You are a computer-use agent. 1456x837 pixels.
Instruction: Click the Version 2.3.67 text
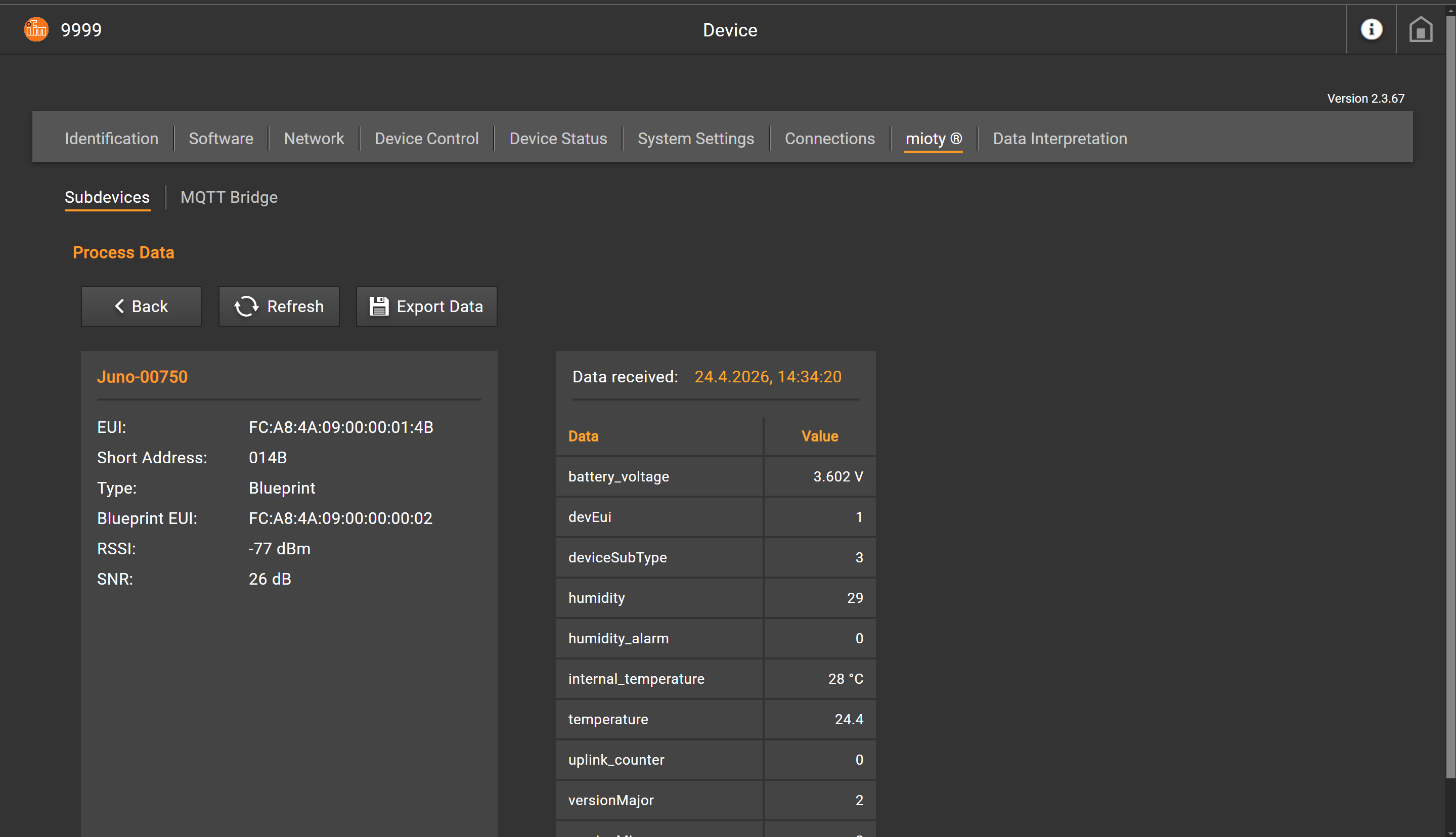1366,98
